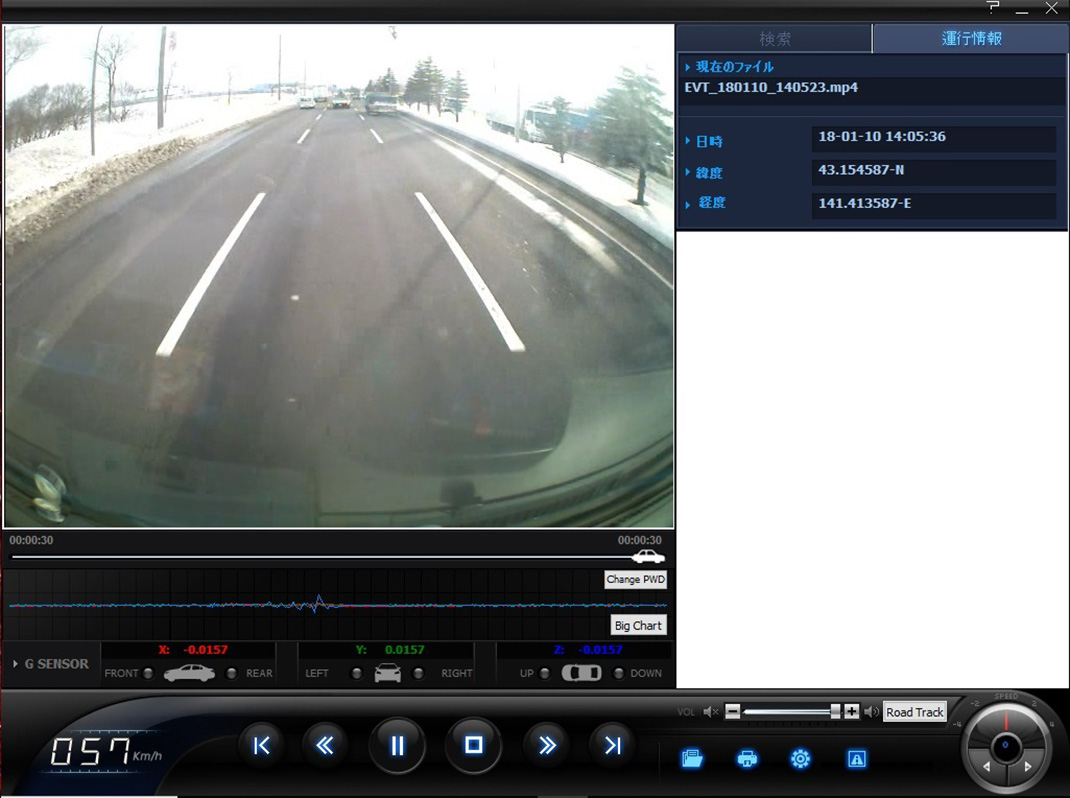Switch to the 検索 tab

775,39
